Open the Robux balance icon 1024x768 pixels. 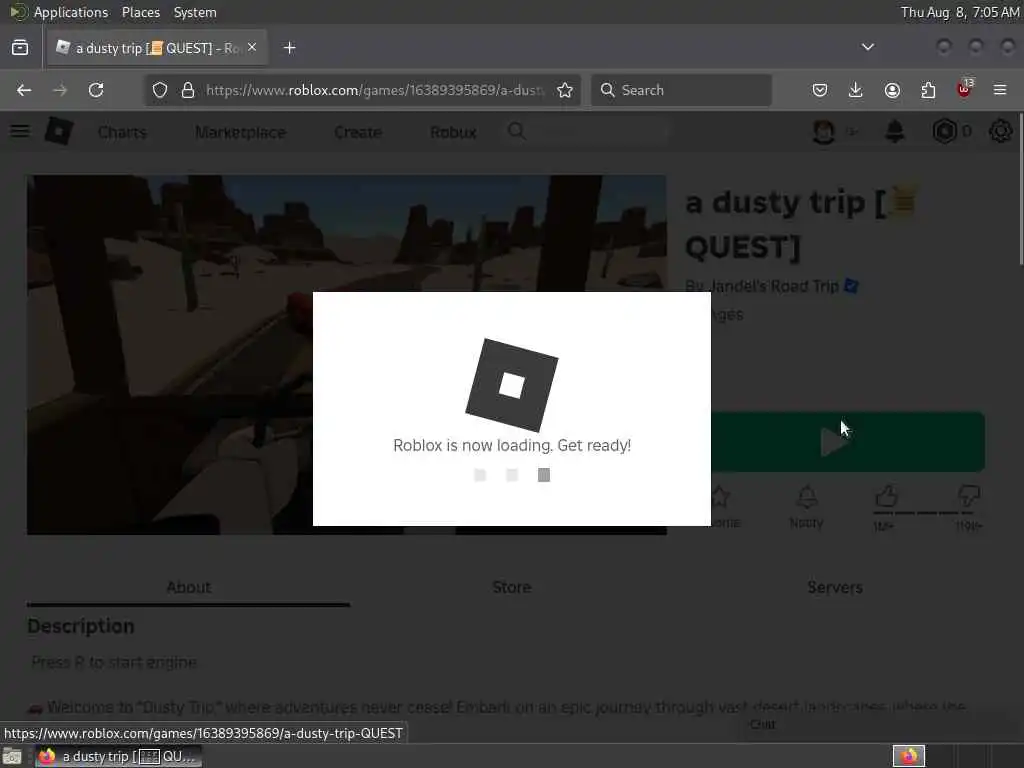[x=945, y=132]
